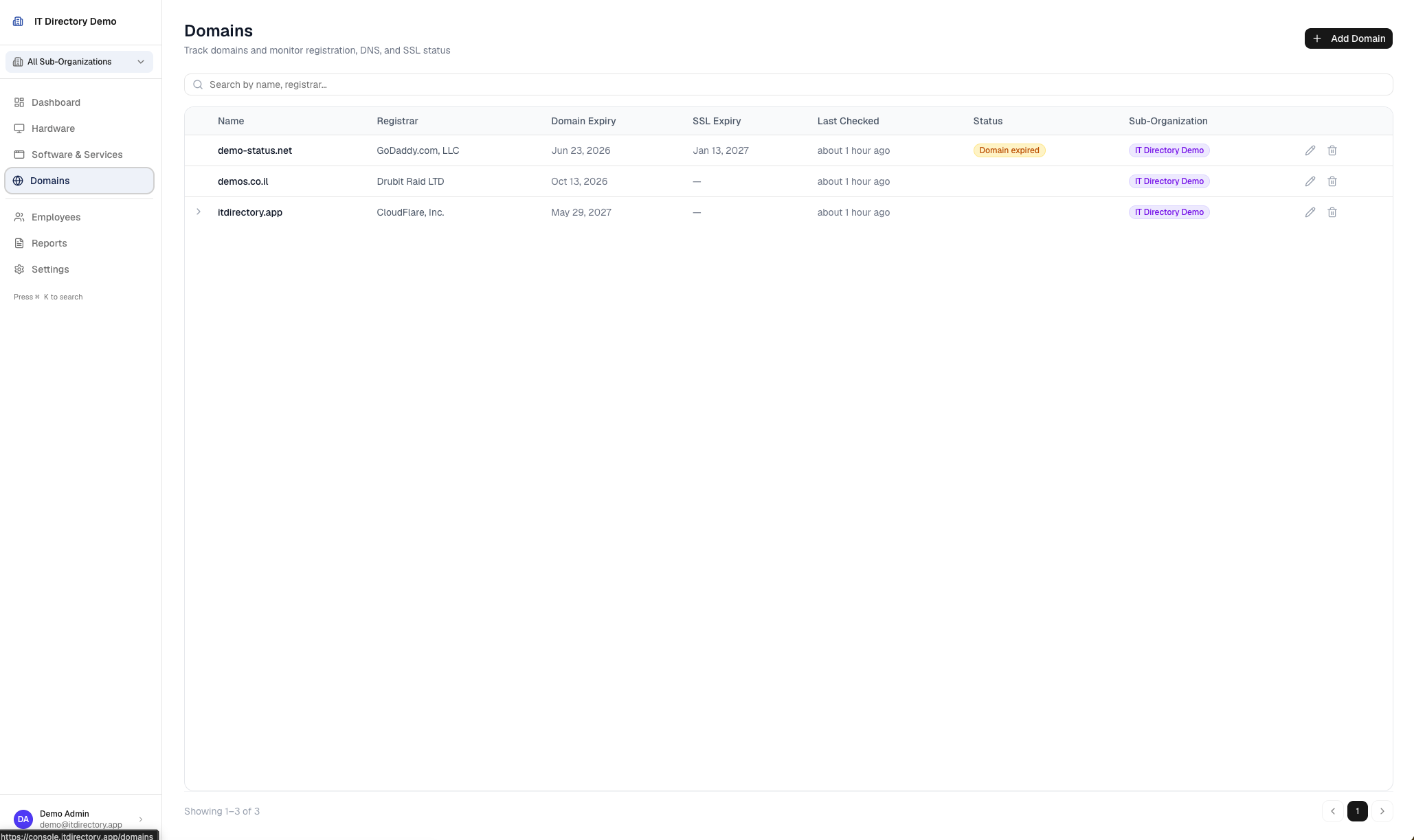Click the Employees people icon

pos(19,217)
